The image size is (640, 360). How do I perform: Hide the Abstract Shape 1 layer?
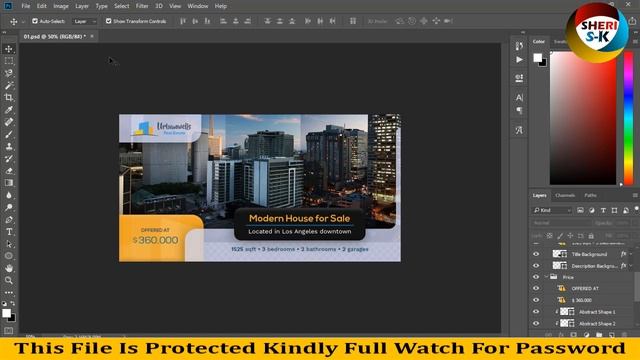(x=536, y=312)
